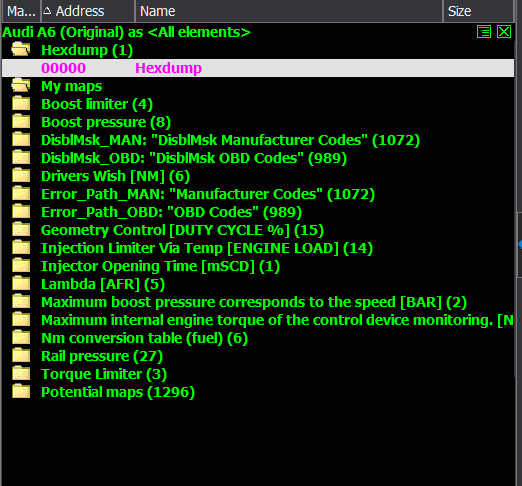Screen dimensions: 522x486
Task: Click the Lambda [AFR] folder icon
Action: click(21, 284)
